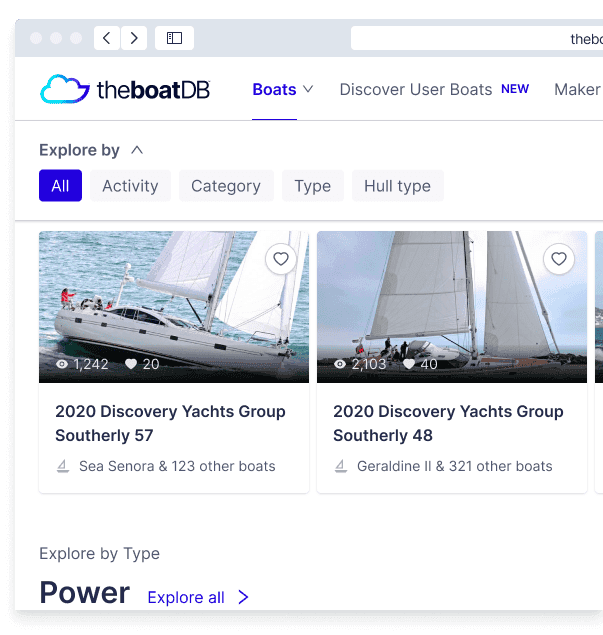Favorite the Southerly 48 with heart icon
603x635 pixels.
[558, 259]
